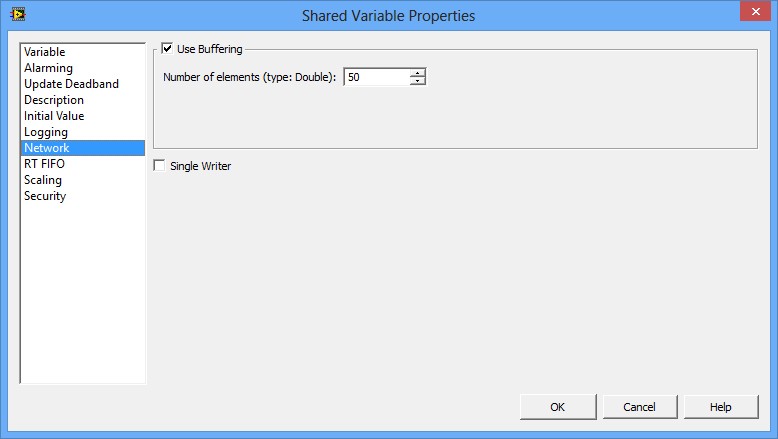
Task: Select the Network category
Action: pos(47,148)
